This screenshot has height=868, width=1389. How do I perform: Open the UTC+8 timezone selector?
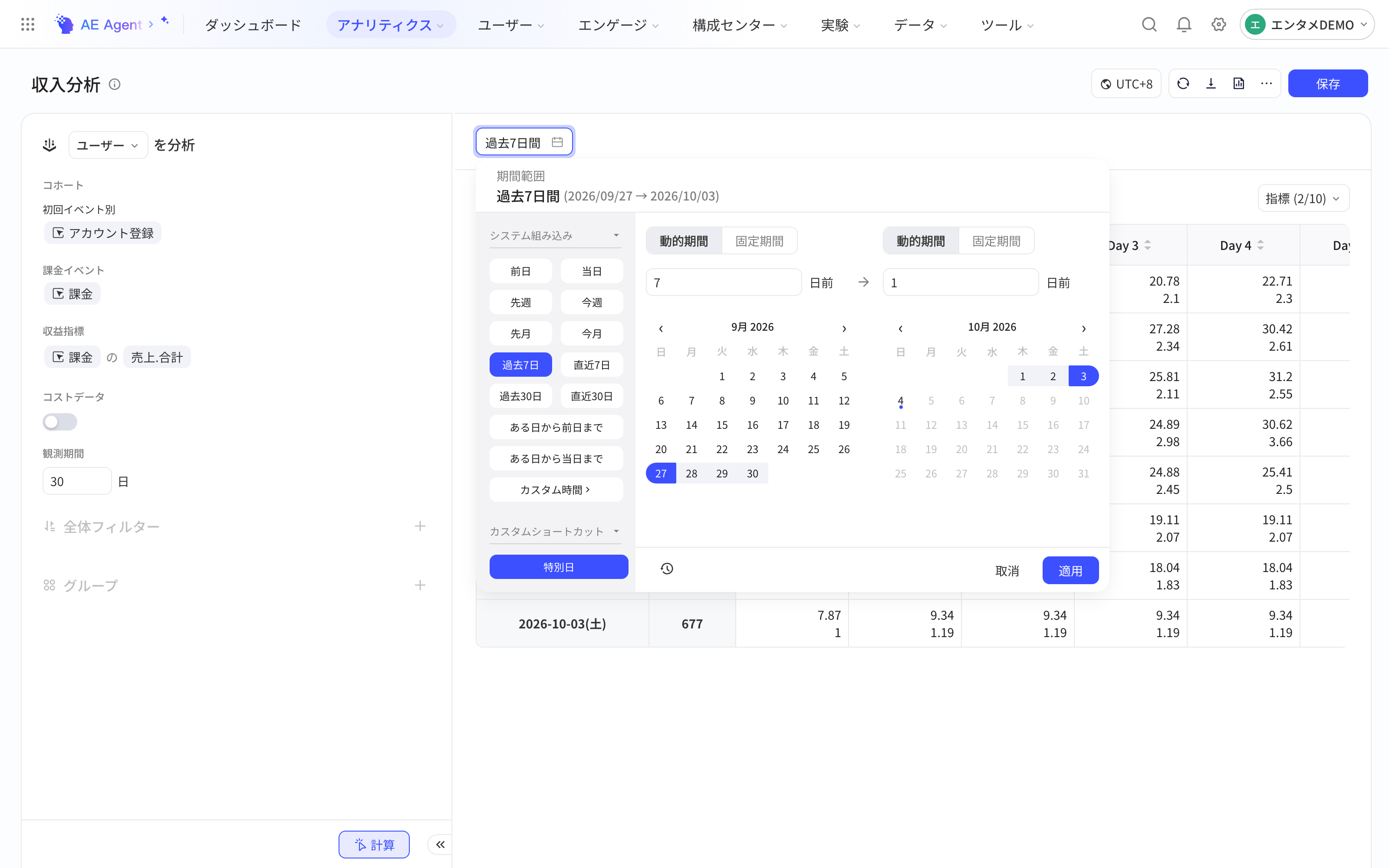[1126, 84]
